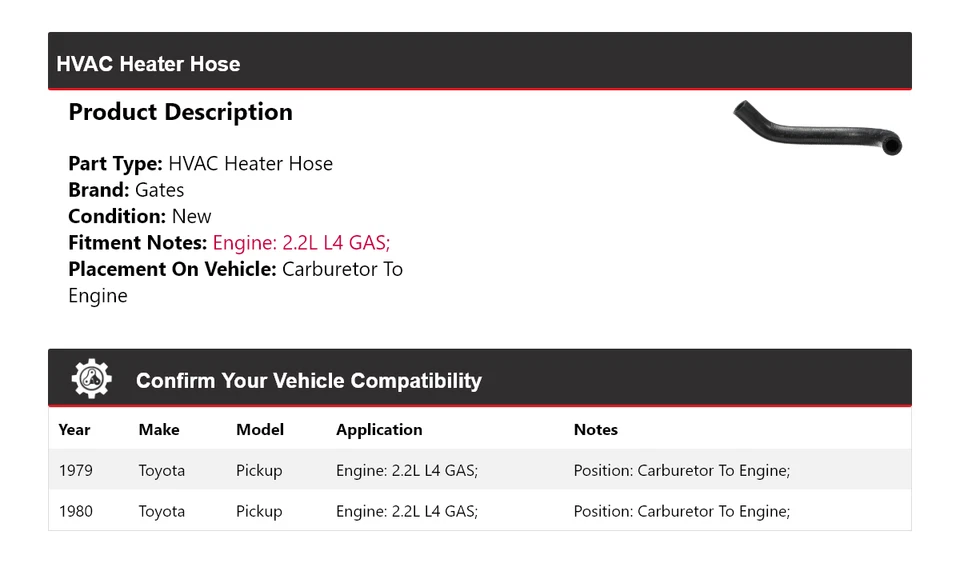Click the Application column header

click(379, 430)
